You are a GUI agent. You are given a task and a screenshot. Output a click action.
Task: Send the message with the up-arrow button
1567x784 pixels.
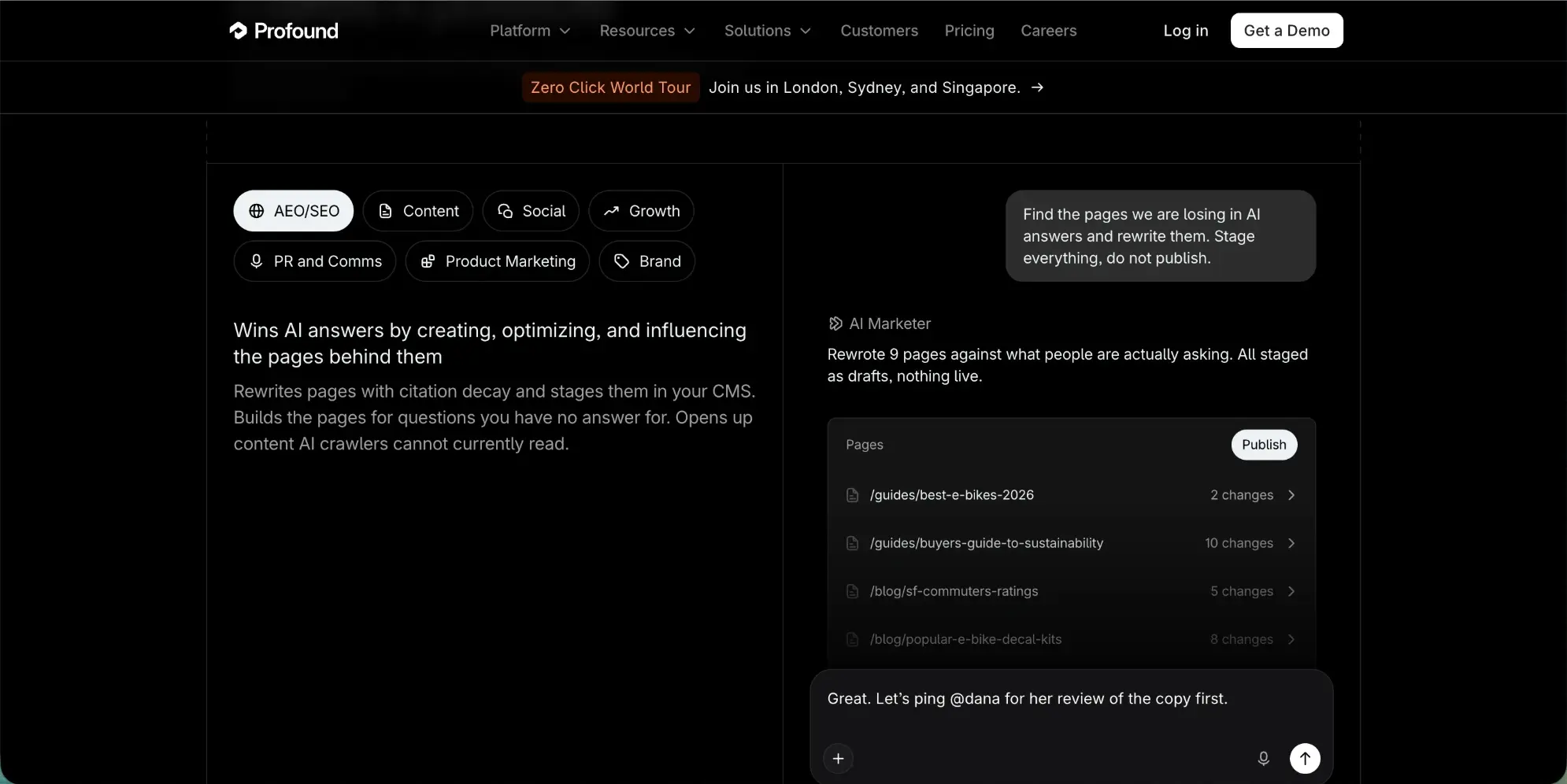pyautogui.click(x=1305, y=759)
